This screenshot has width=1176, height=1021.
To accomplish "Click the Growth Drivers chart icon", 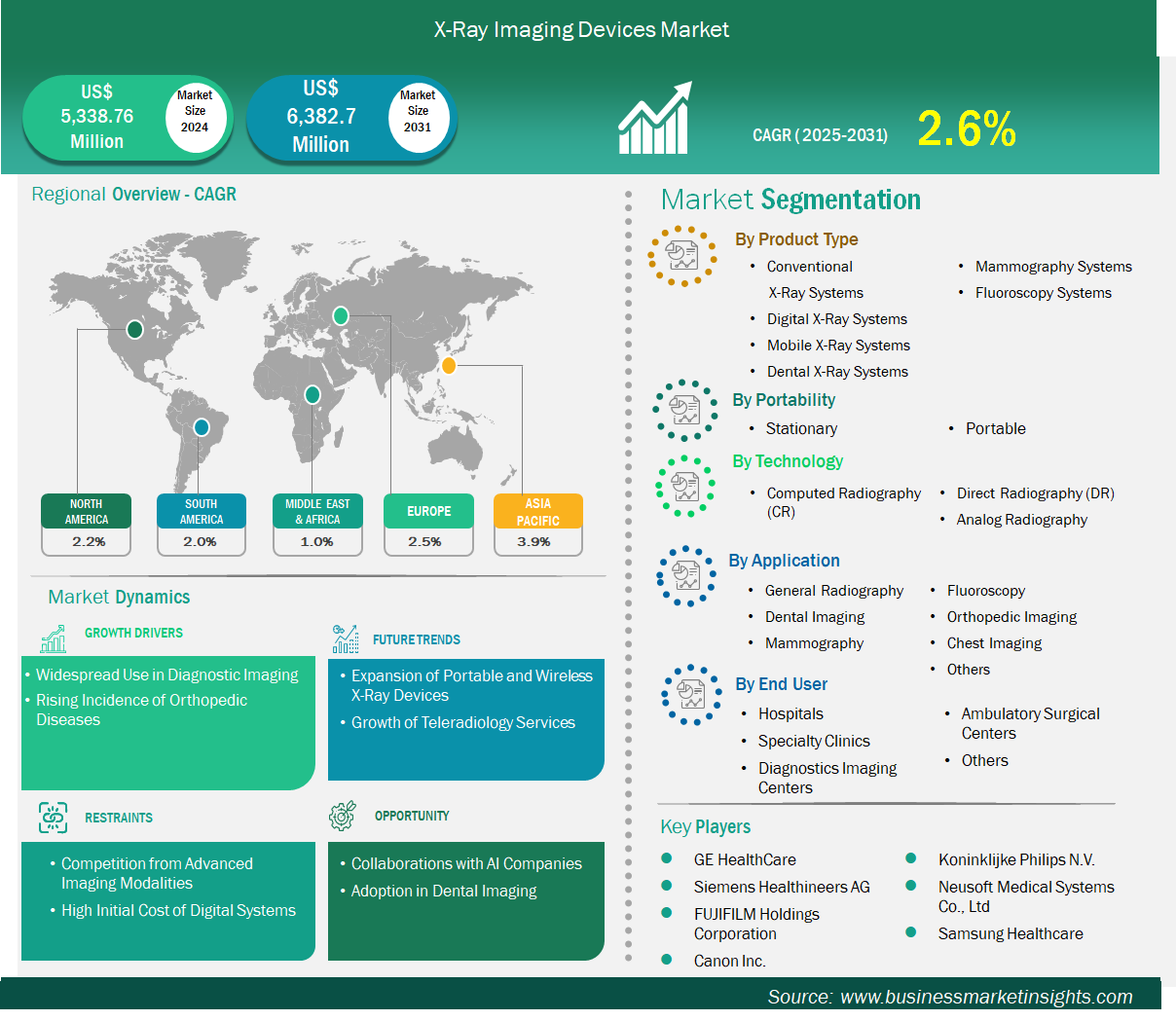I will pos(54,638).
